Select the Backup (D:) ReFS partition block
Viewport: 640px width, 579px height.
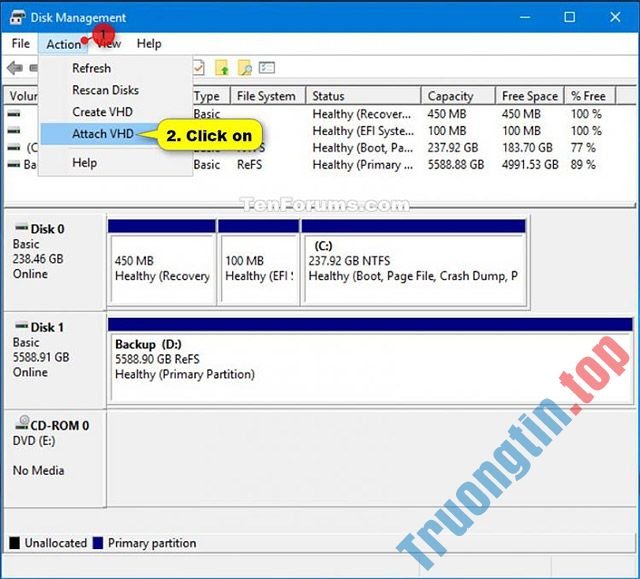370,361
